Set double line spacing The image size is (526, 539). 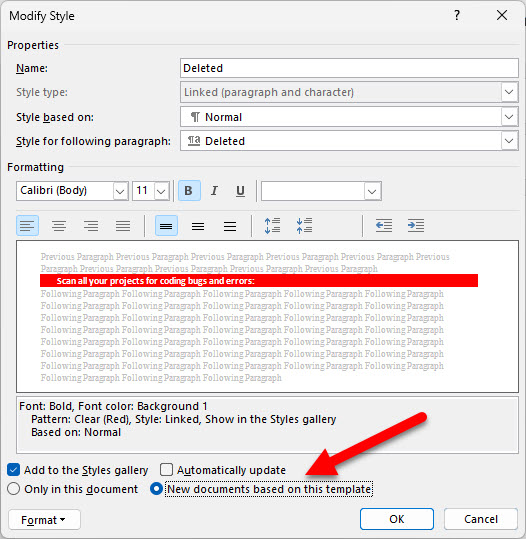pos(230,226)
